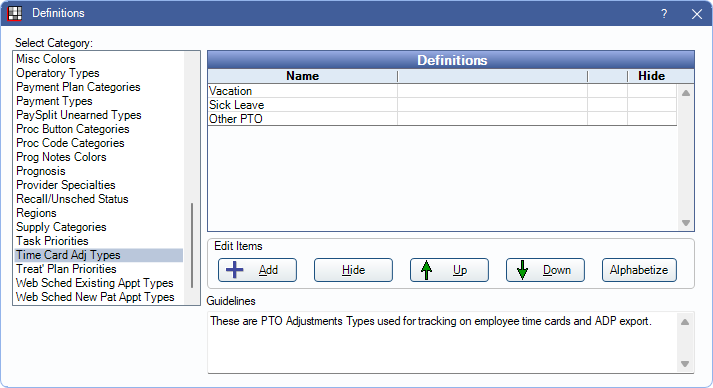The width and height of the screenshot is (713, 388).
Task: Select Payment Types category
Action: point(99,101)
